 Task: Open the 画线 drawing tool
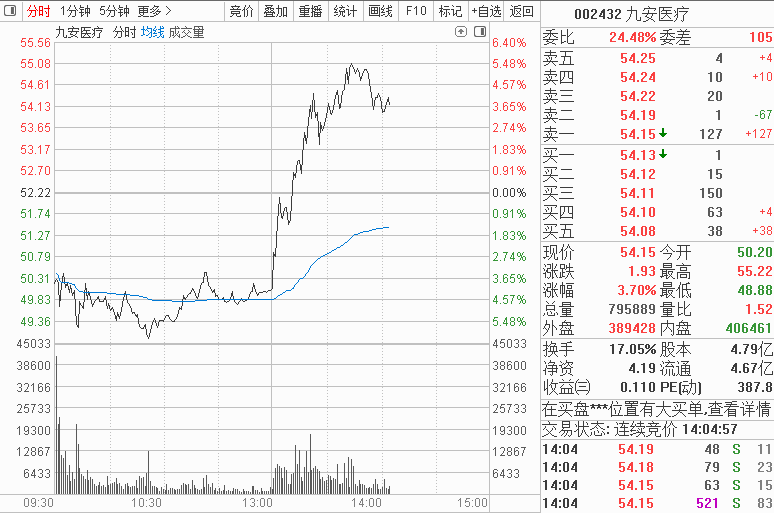coord(380,11)
